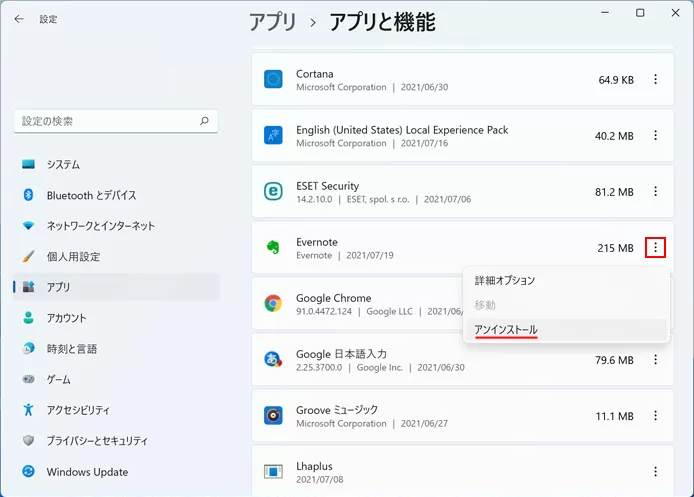Click the 設定の検索 search field
Screen dimensions: 694x497
[x=108, y=121]
